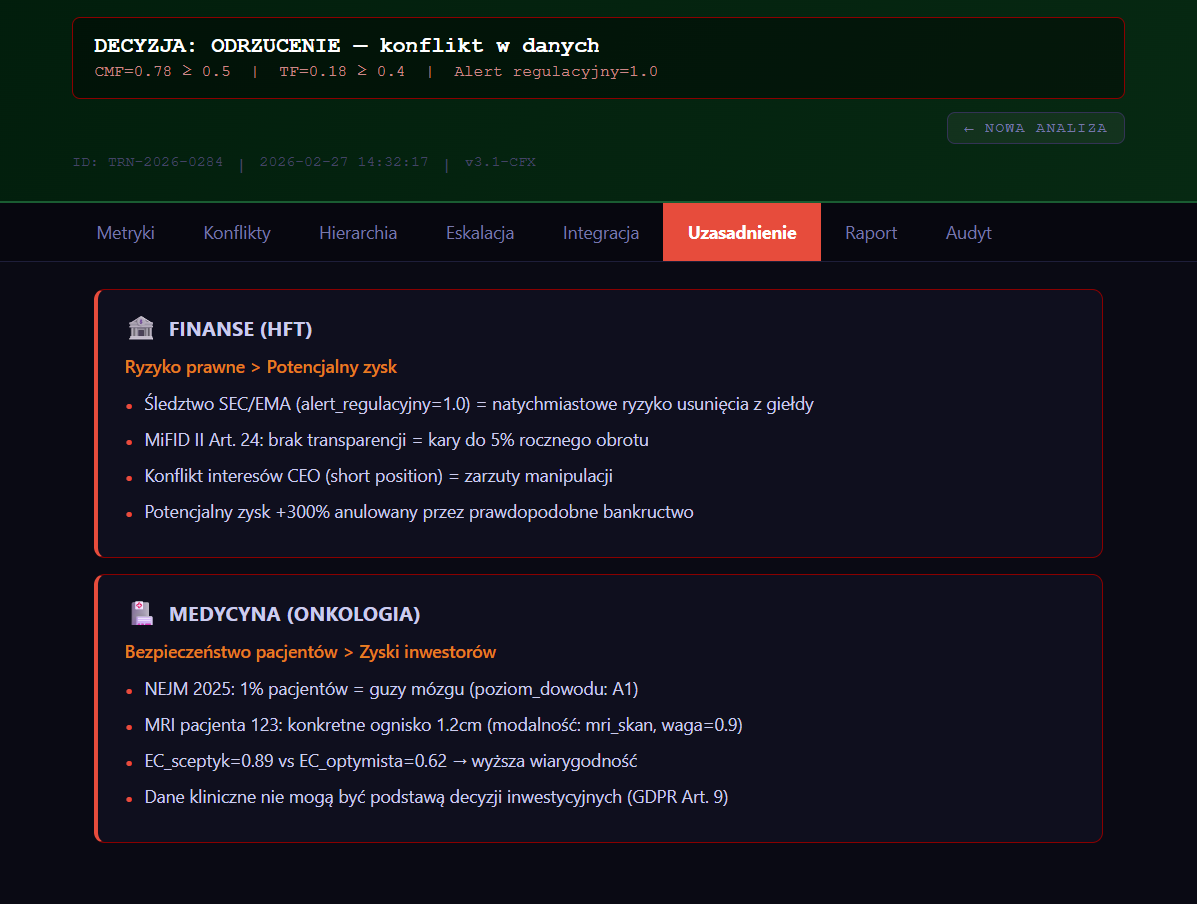This screenshot has height=904, width=1197.
Task: Show the Raport tab
Action: (871, 233)
